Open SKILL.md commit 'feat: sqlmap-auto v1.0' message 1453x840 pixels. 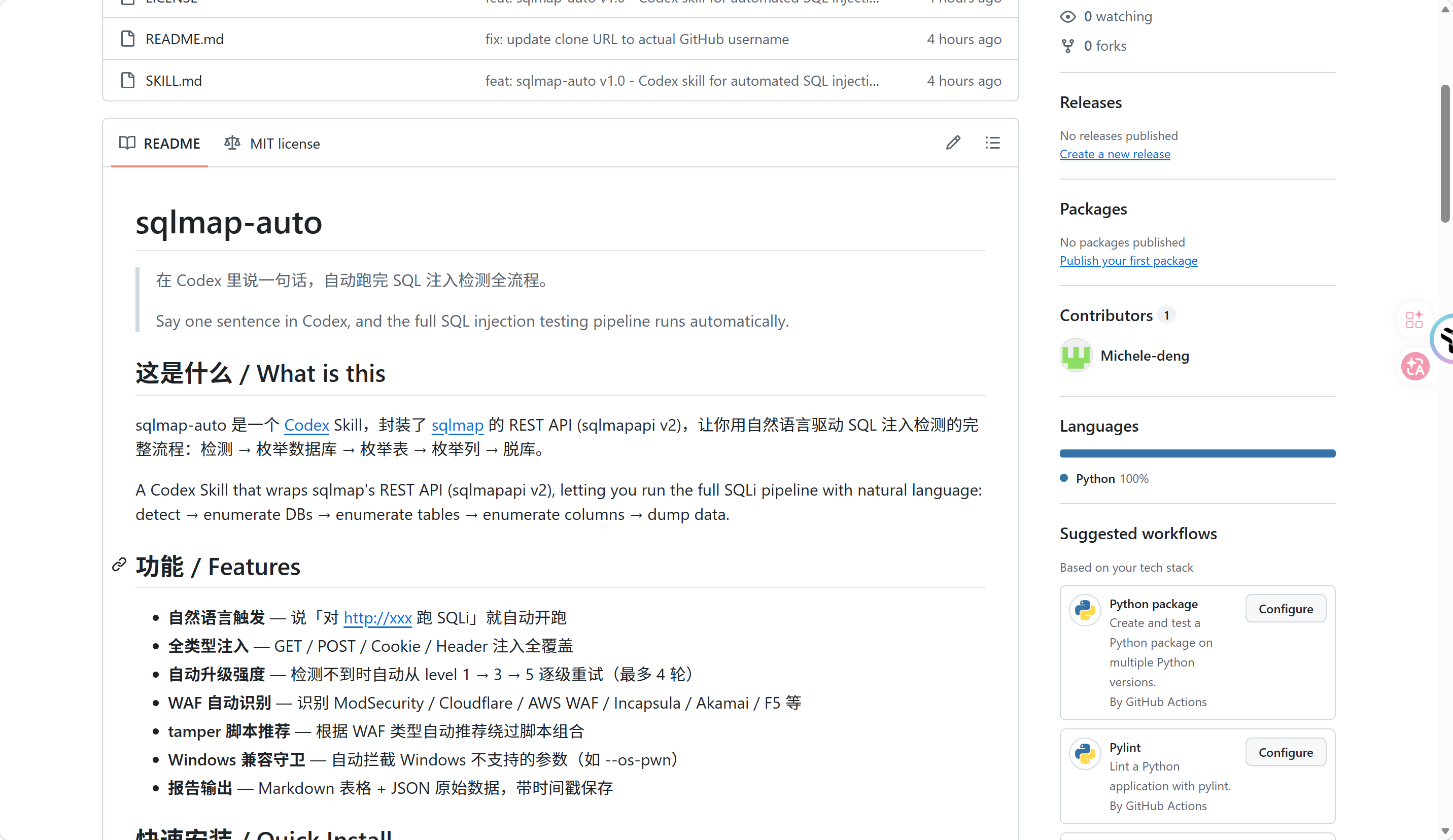point(682,80)
